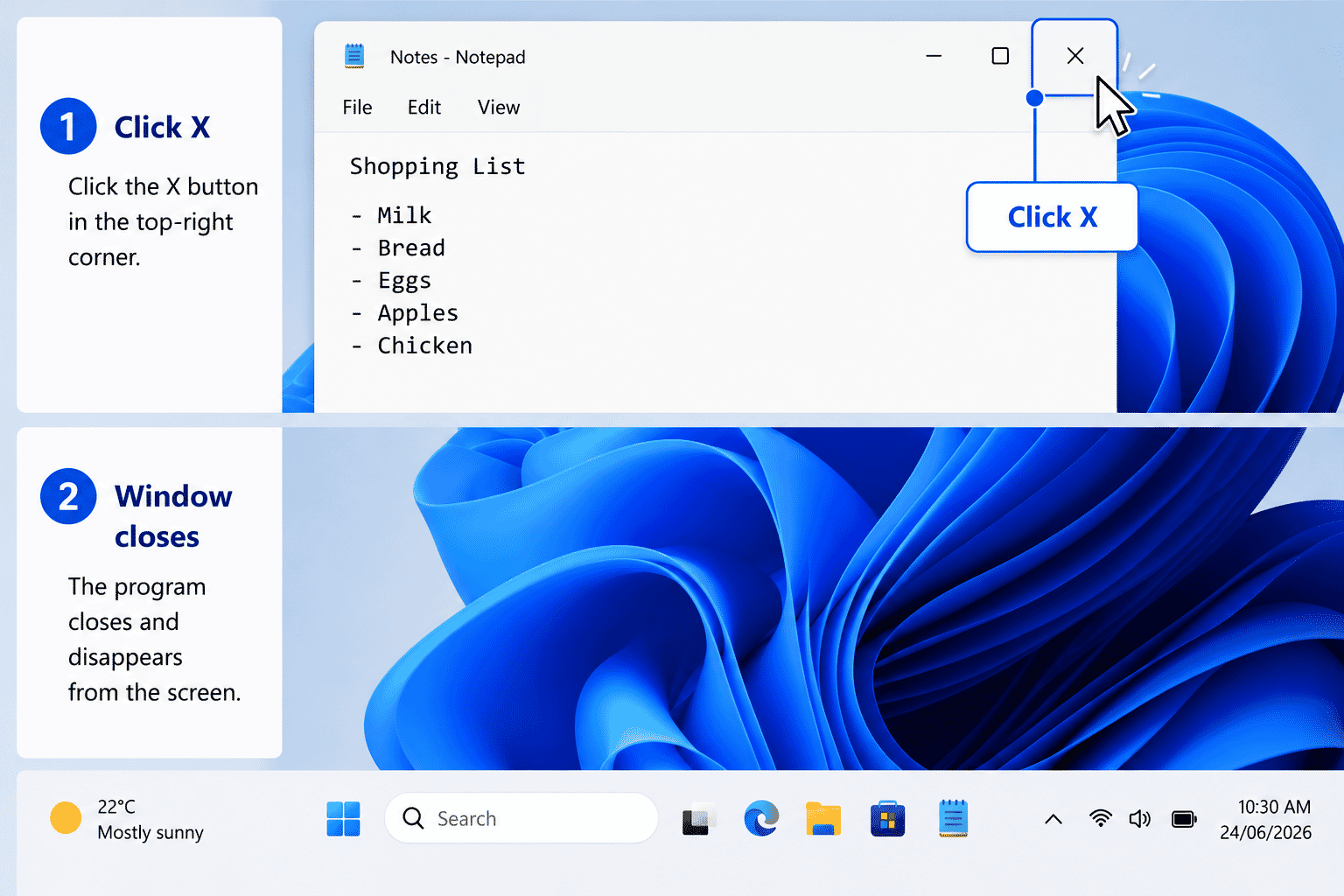Viewport: 1344px width, 896px height.
Task: Open Wi-Fi network settings icon
Action: [1101, 819]
